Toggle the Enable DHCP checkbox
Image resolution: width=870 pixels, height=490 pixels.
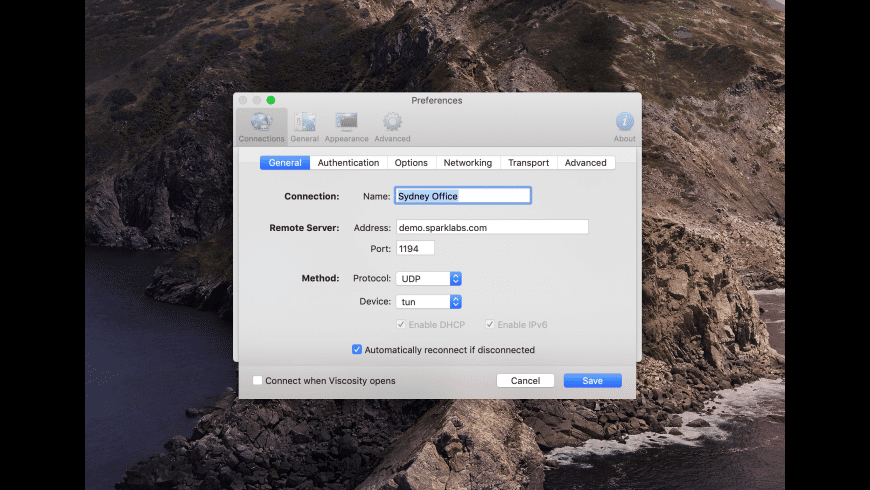click(x=401, y=325)
